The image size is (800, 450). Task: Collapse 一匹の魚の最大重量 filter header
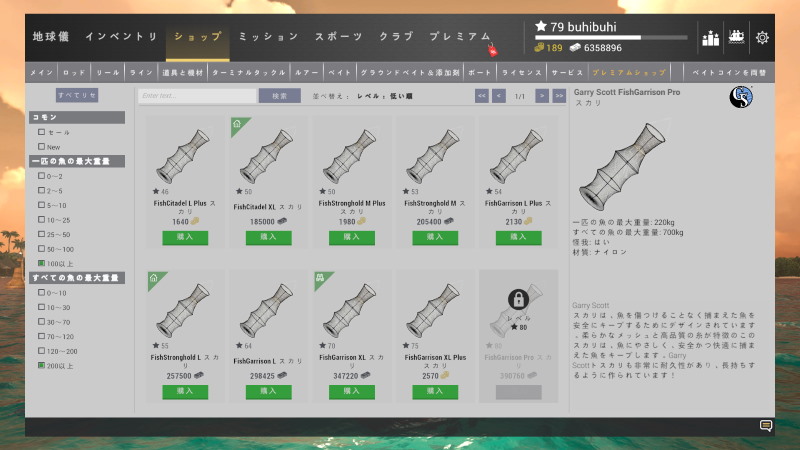[x=77, y=161]
